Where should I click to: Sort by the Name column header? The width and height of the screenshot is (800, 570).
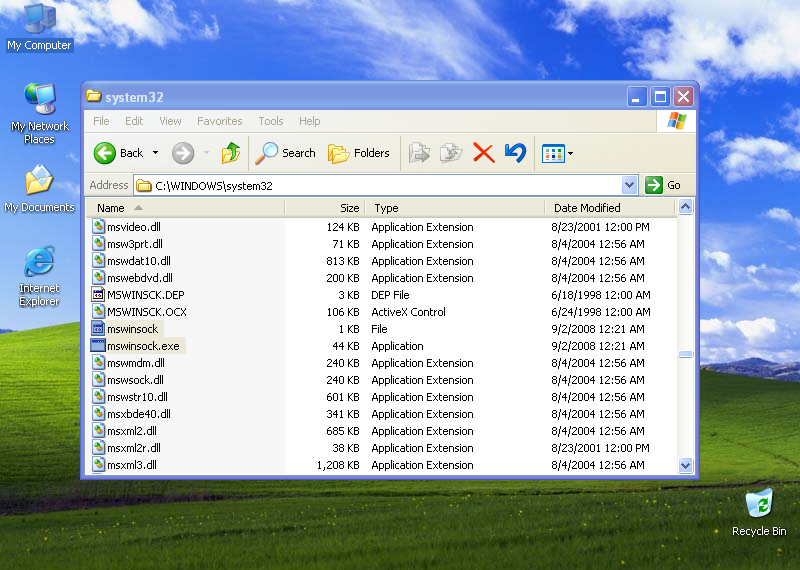[x=185, y=208]
